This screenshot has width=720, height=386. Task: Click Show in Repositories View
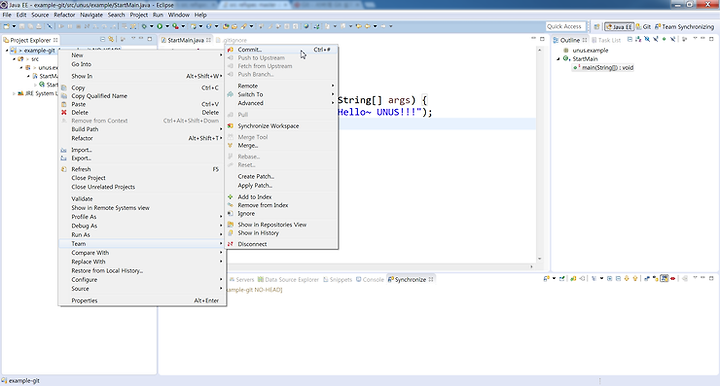(x=281, y=224)
